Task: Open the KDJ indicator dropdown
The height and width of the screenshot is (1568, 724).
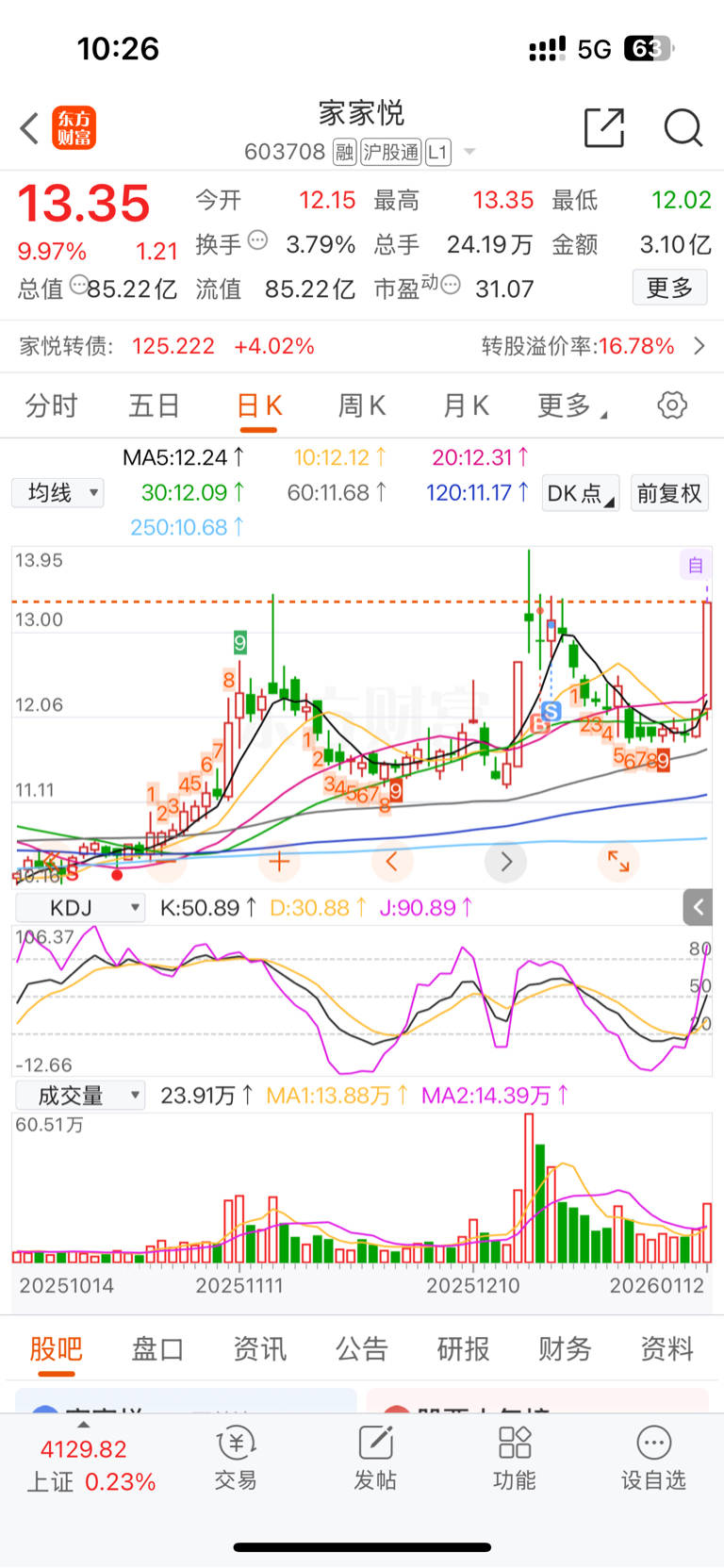Action: [x=79, y=908]
